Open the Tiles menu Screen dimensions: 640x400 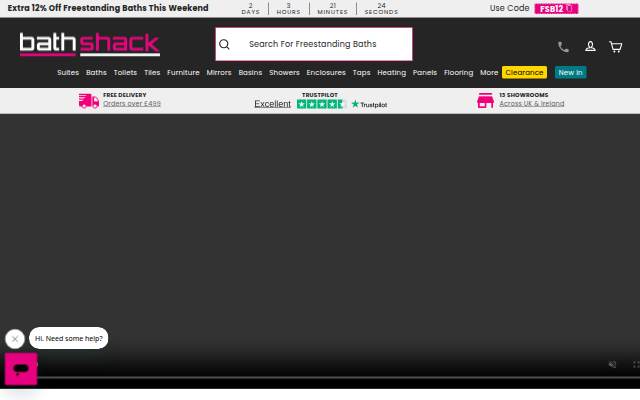click(152, 73)
